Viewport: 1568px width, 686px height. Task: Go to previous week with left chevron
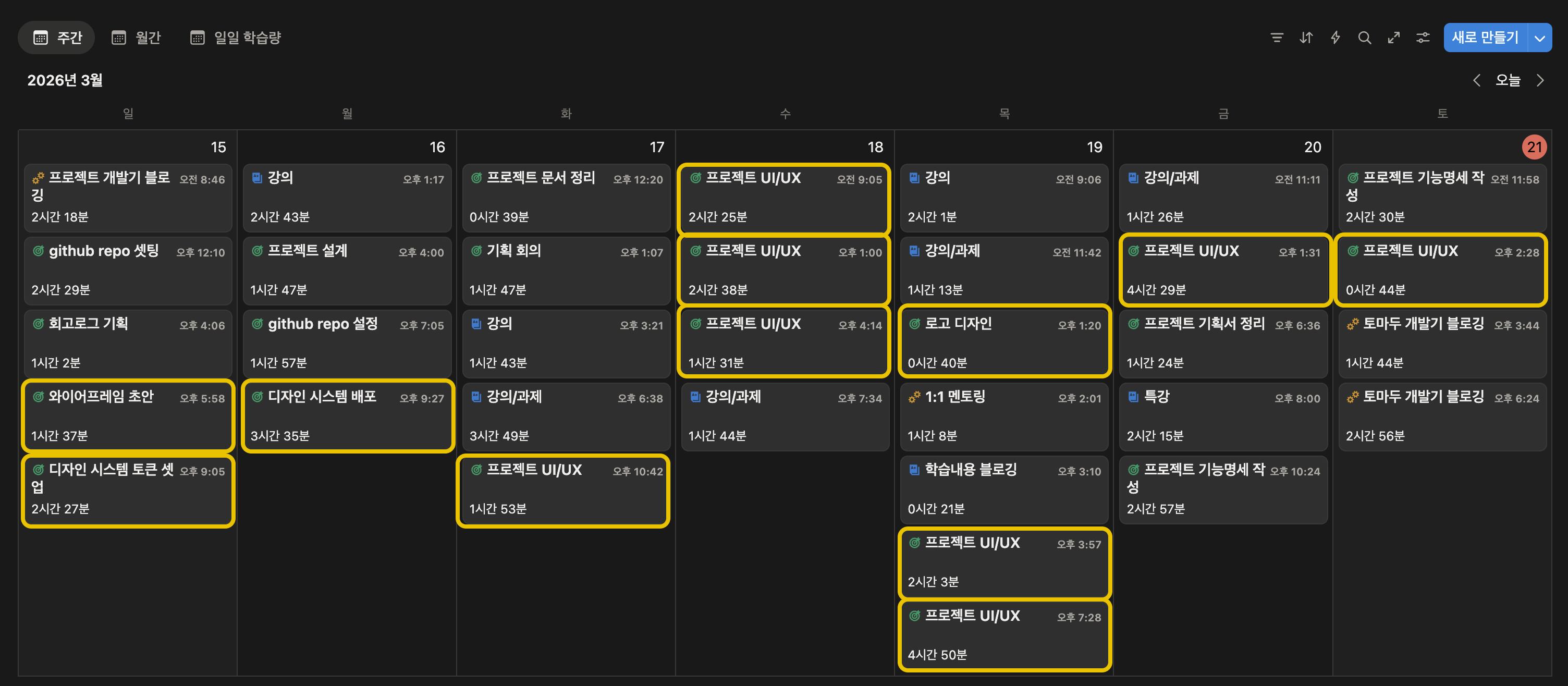click(1476, 80)
